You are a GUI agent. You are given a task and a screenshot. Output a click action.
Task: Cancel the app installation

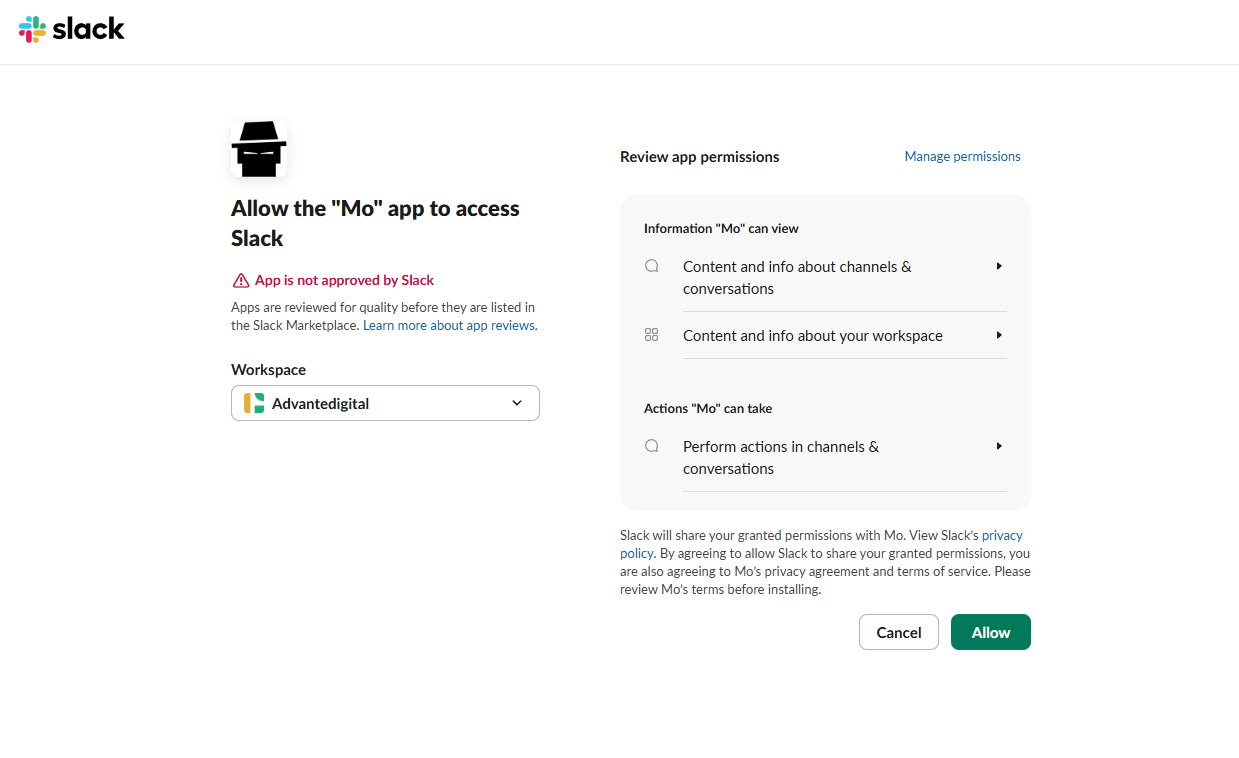coord(898,632)
